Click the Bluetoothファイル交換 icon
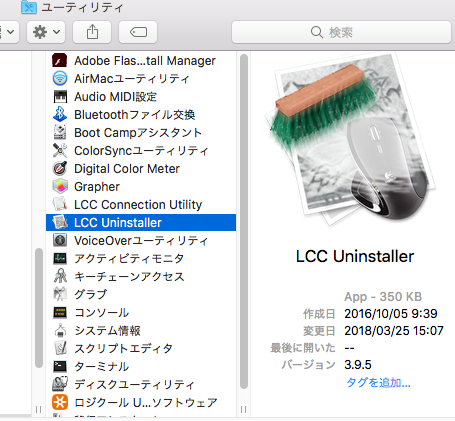Viewport: 455px width, 421px height. coord(60,114)
